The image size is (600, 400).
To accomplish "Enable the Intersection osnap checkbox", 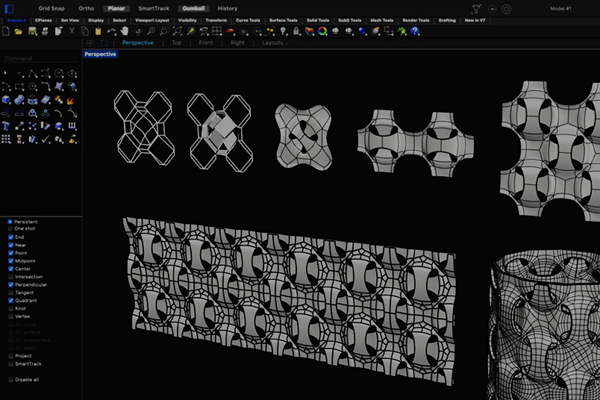I will coord(10,277).
